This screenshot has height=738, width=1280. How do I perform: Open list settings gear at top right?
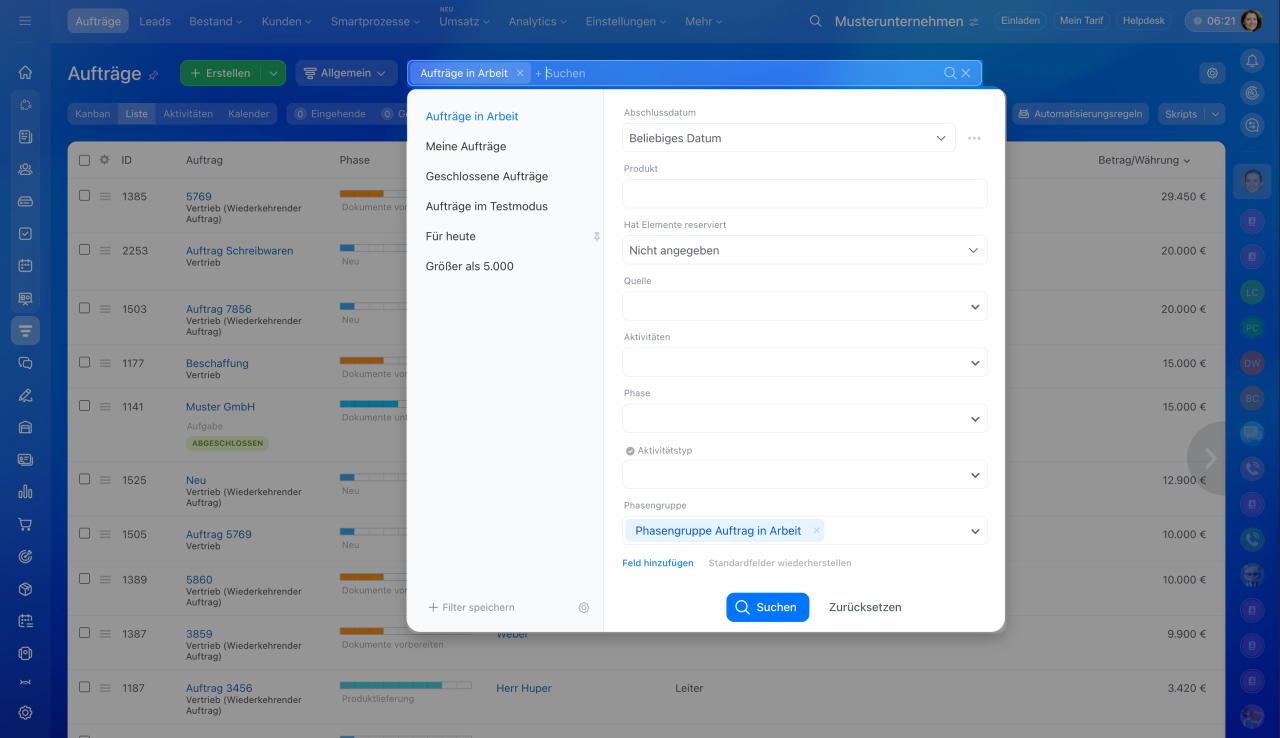[x=1212, y=73]
